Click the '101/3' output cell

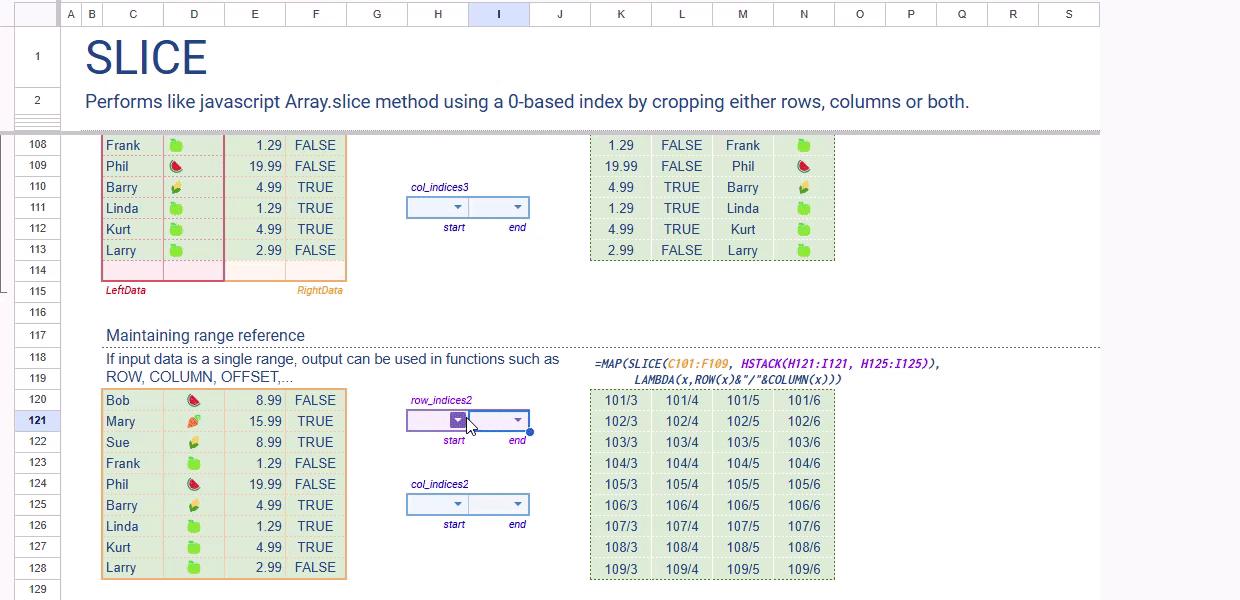point(621,400)
